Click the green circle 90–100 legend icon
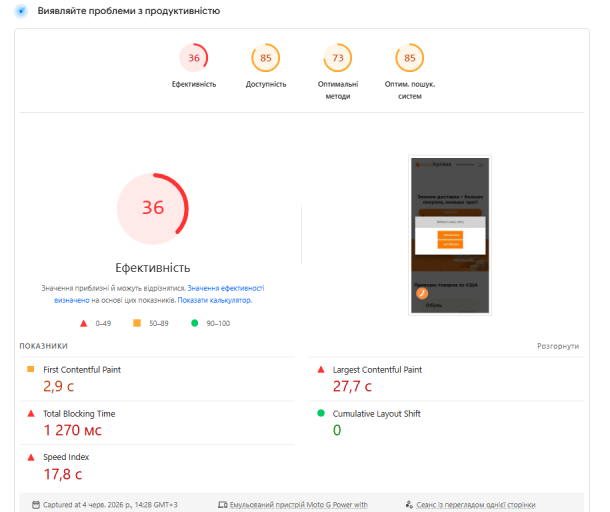Image resolution: width=610 pixels, height=512 pixels. 195,323
